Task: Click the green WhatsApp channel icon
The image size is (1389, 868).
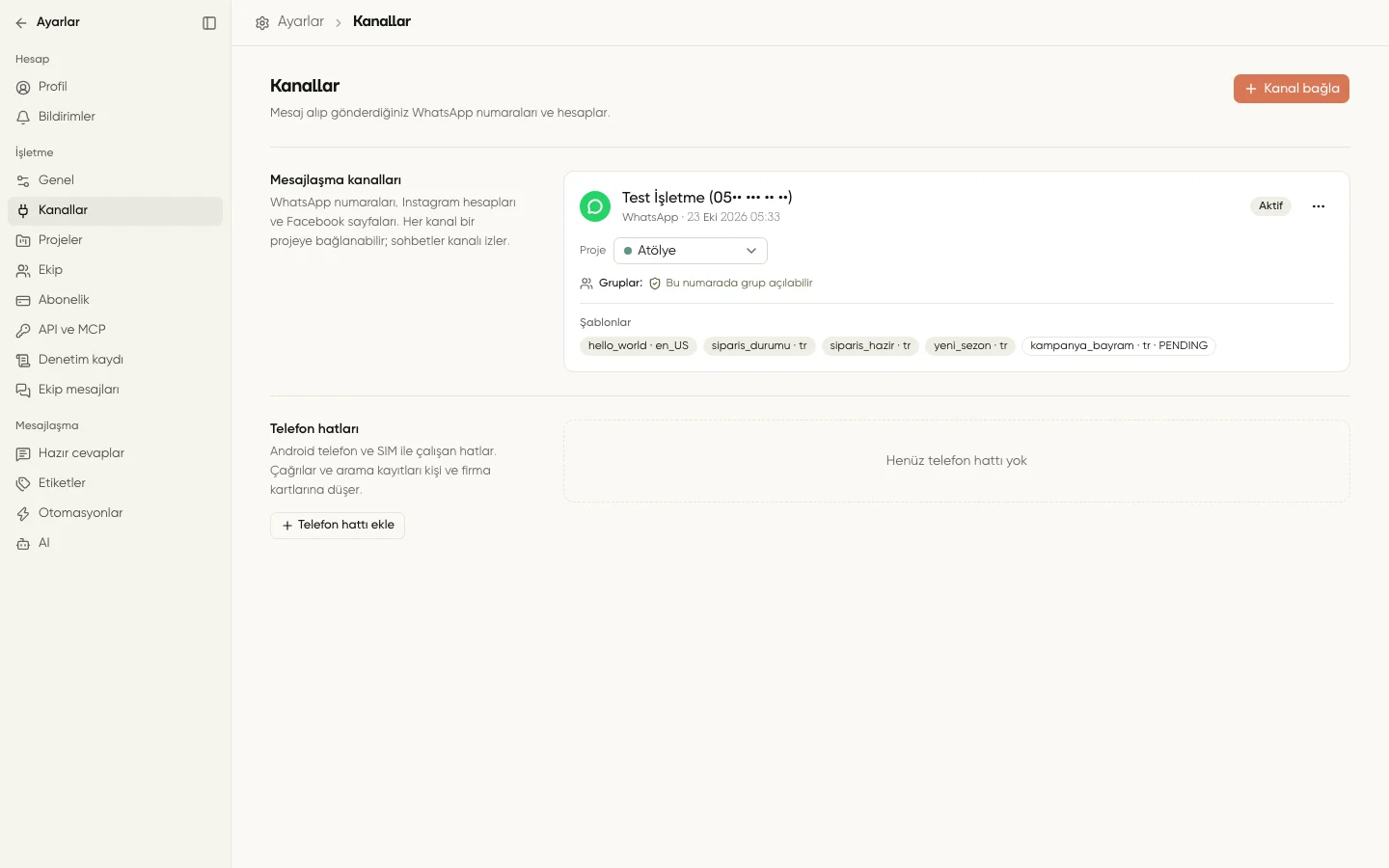Action: [595, 206]
